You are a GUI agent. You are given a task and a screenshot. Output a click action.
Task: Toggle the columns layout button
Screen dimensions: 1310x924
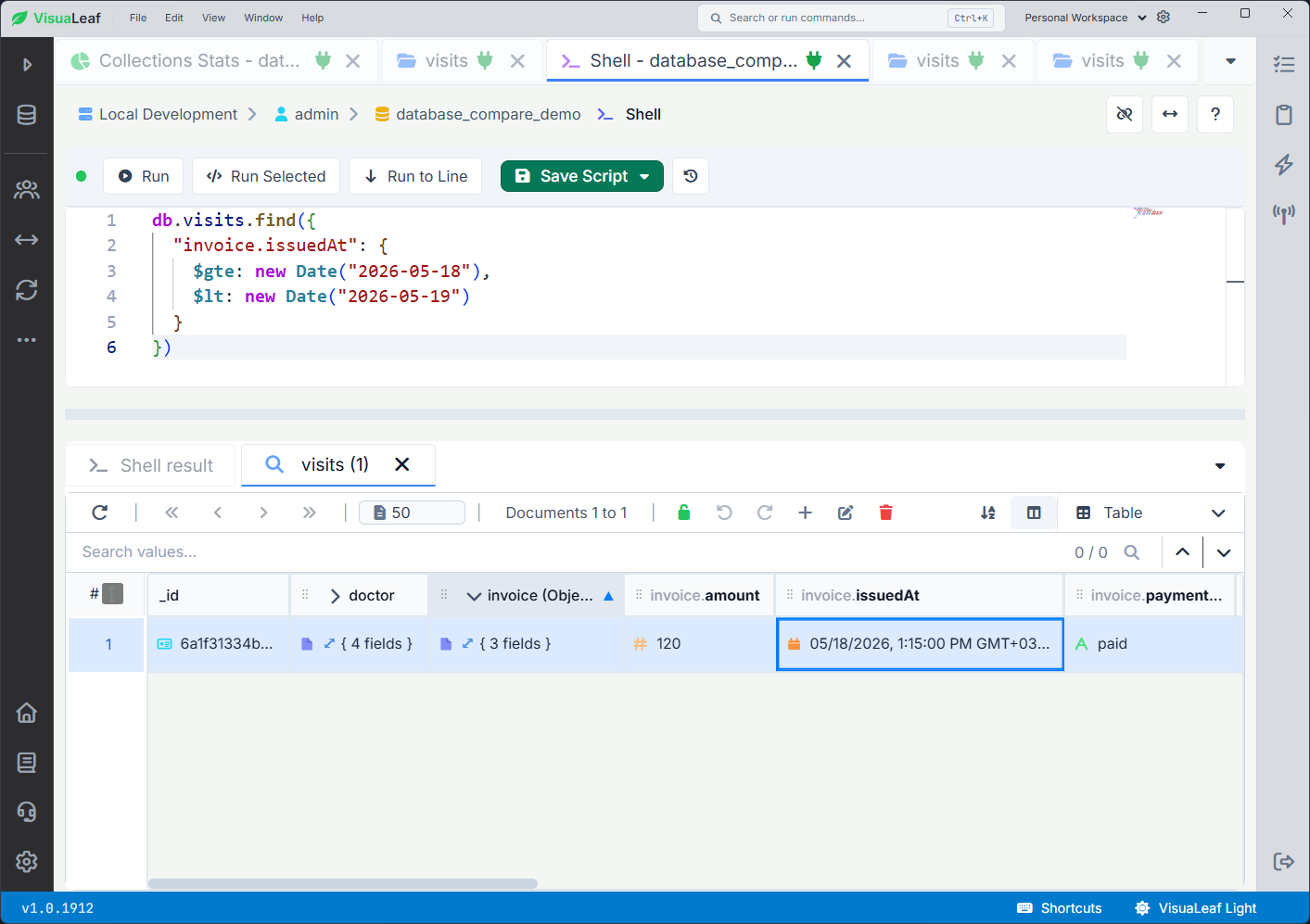pyautogui.click(x=1034, y=513)
